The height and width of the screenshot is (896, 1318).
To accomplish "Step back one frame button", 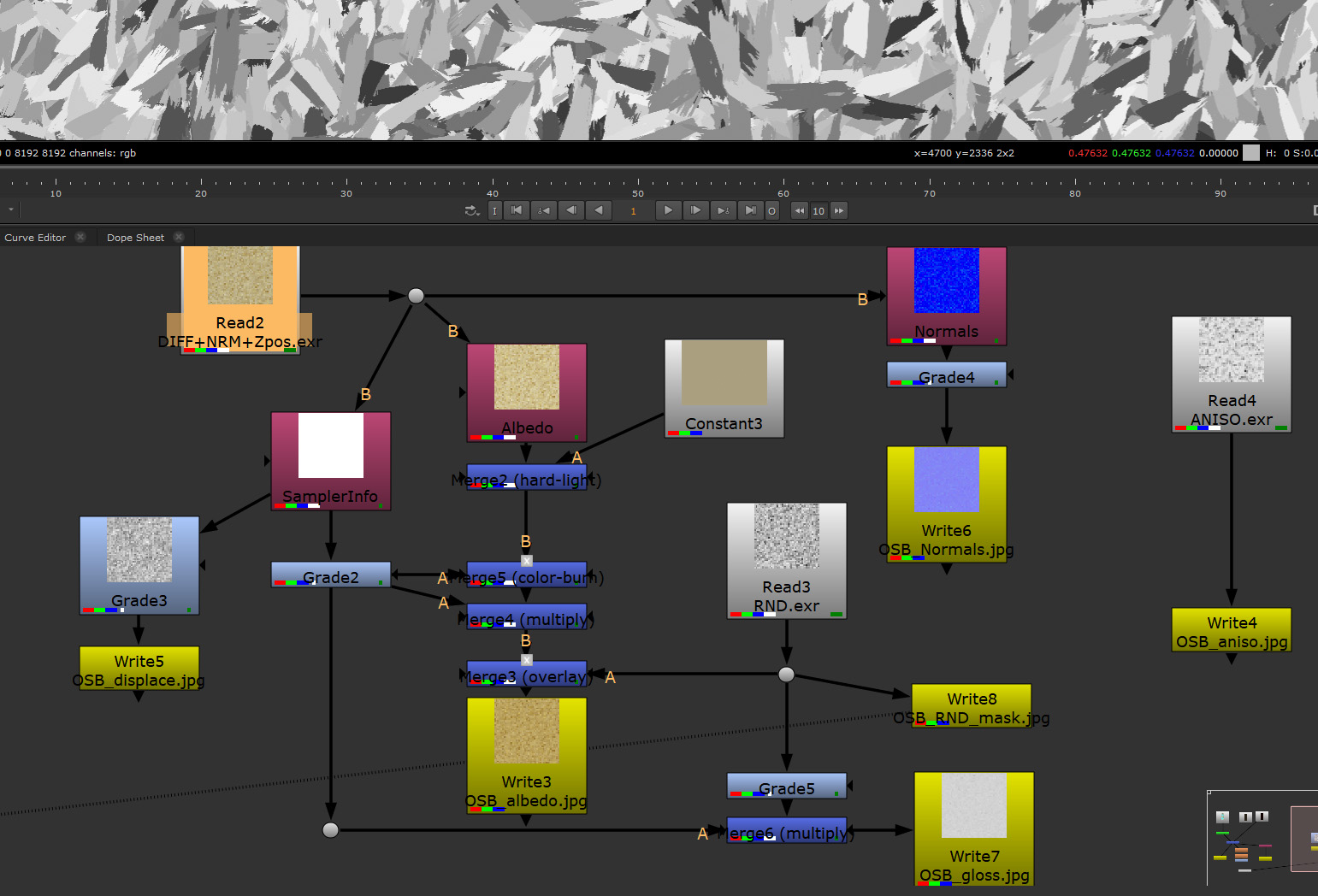I will click(x=571, y=210).
